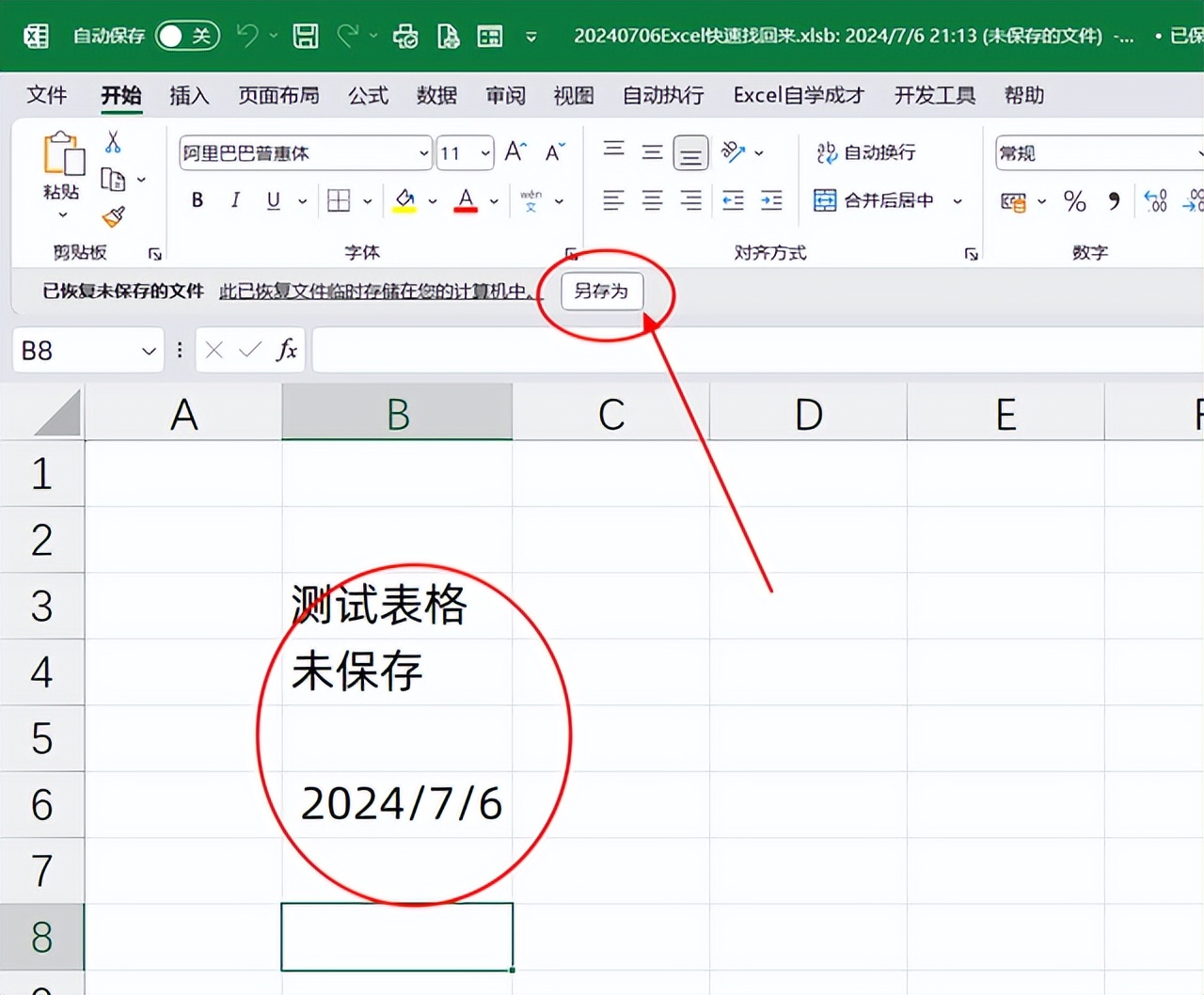The image size is (1204, 995).
Task: Open the 剪贴板 dialog launcher
Action: click(x=154, y=254)
